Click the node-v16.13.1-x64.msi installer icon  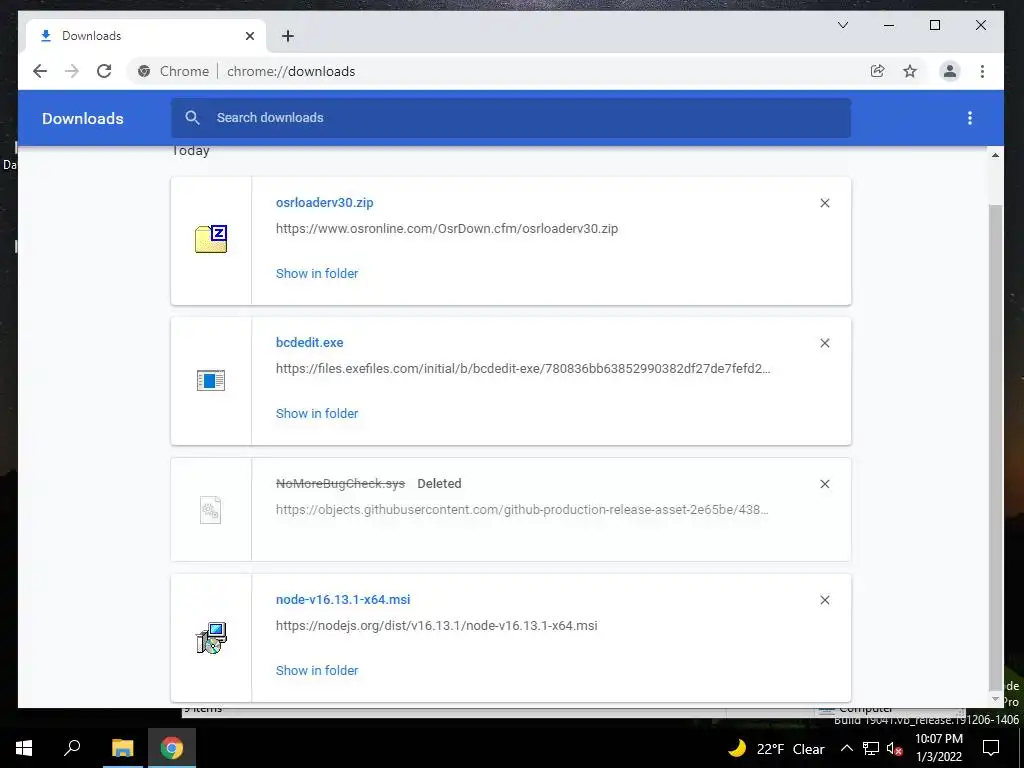(x=211, y=638)
